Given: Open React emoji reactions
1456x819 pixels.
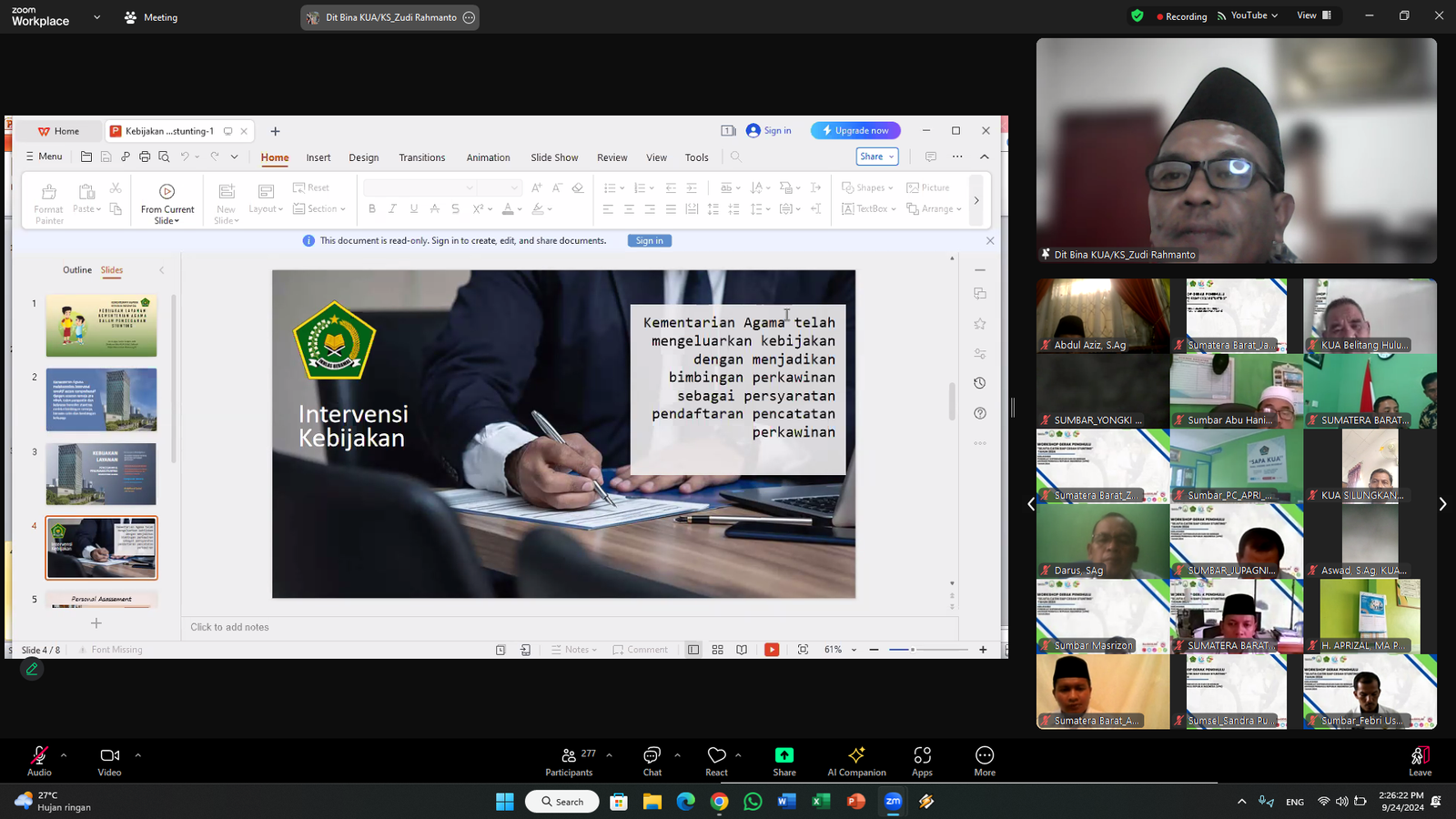Looking at the screenshot, I should (x=716, y=761).
